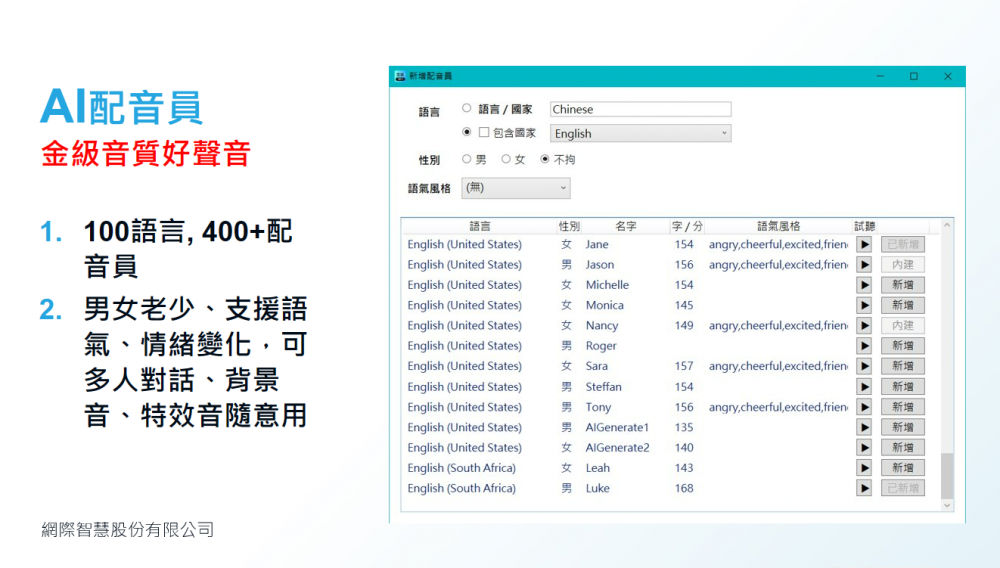Add Monica voice with 新增 button
Screen dimensions: 1000x568
pyautogui.click(x=902, y=305)
